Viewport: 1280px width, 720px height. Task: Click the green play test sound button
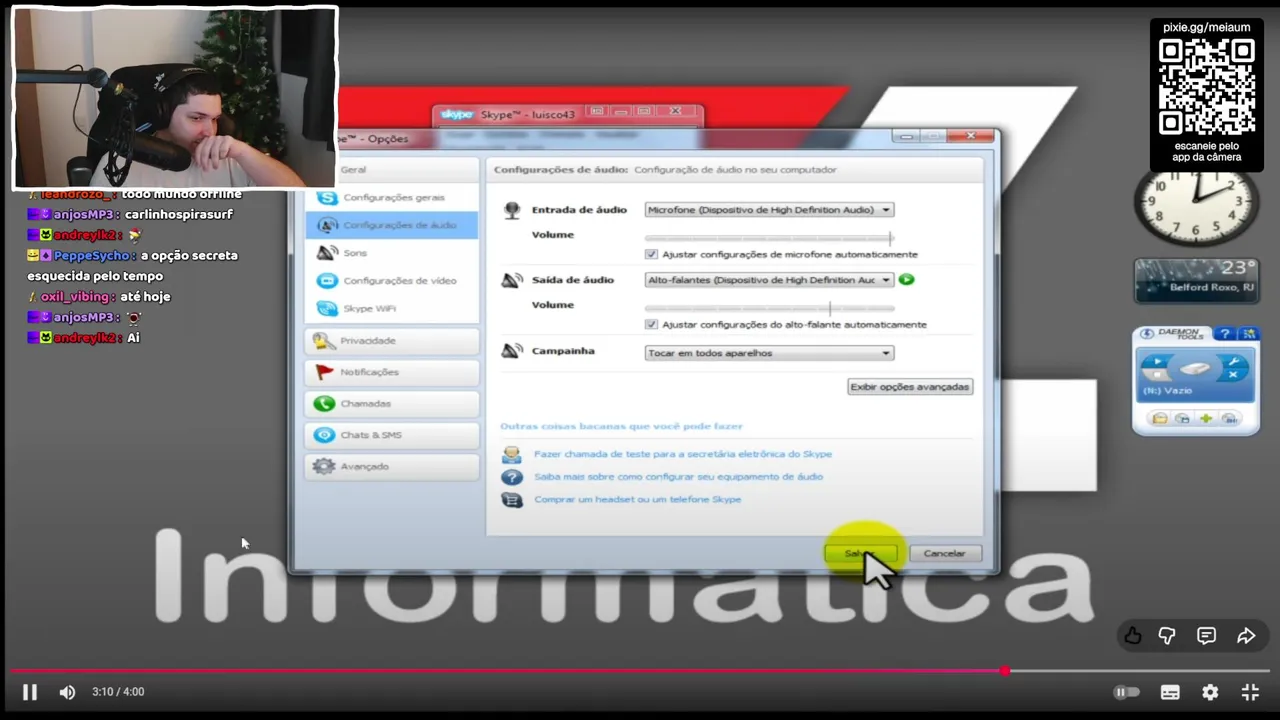tap(907, 280)
